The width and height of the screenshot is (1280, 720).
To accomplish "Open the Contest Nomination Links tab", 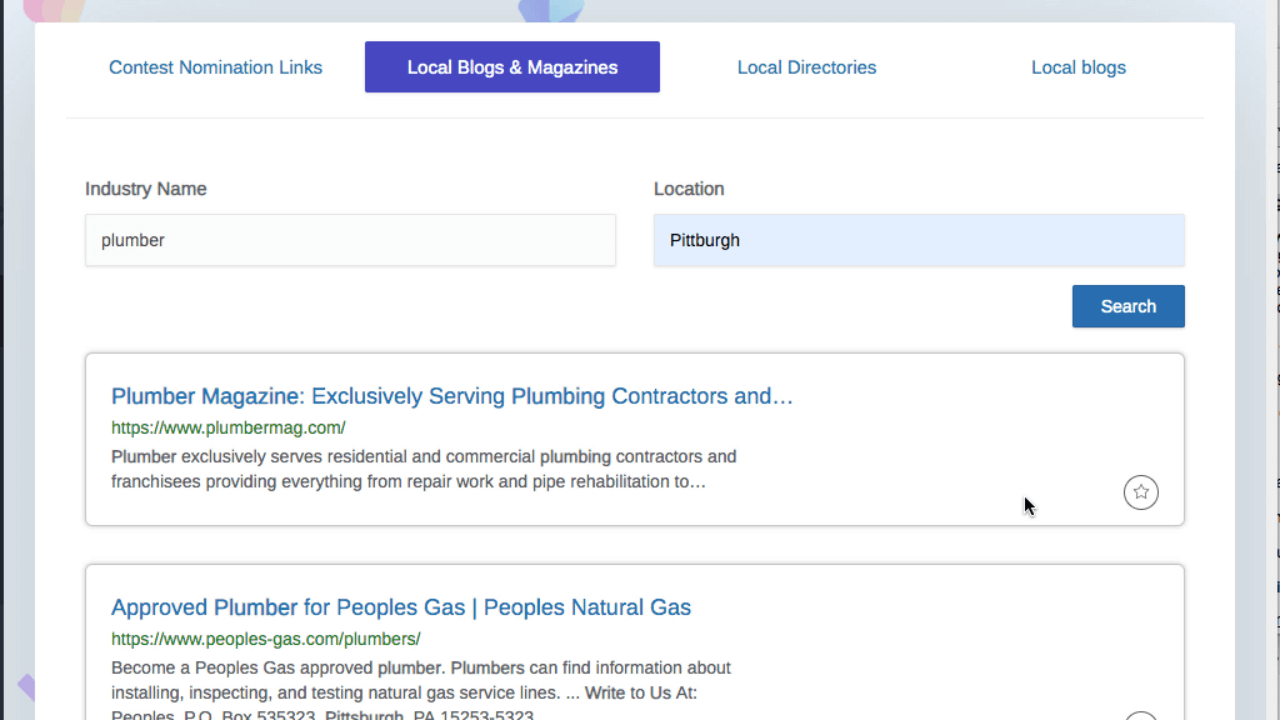I will [215, 67].
